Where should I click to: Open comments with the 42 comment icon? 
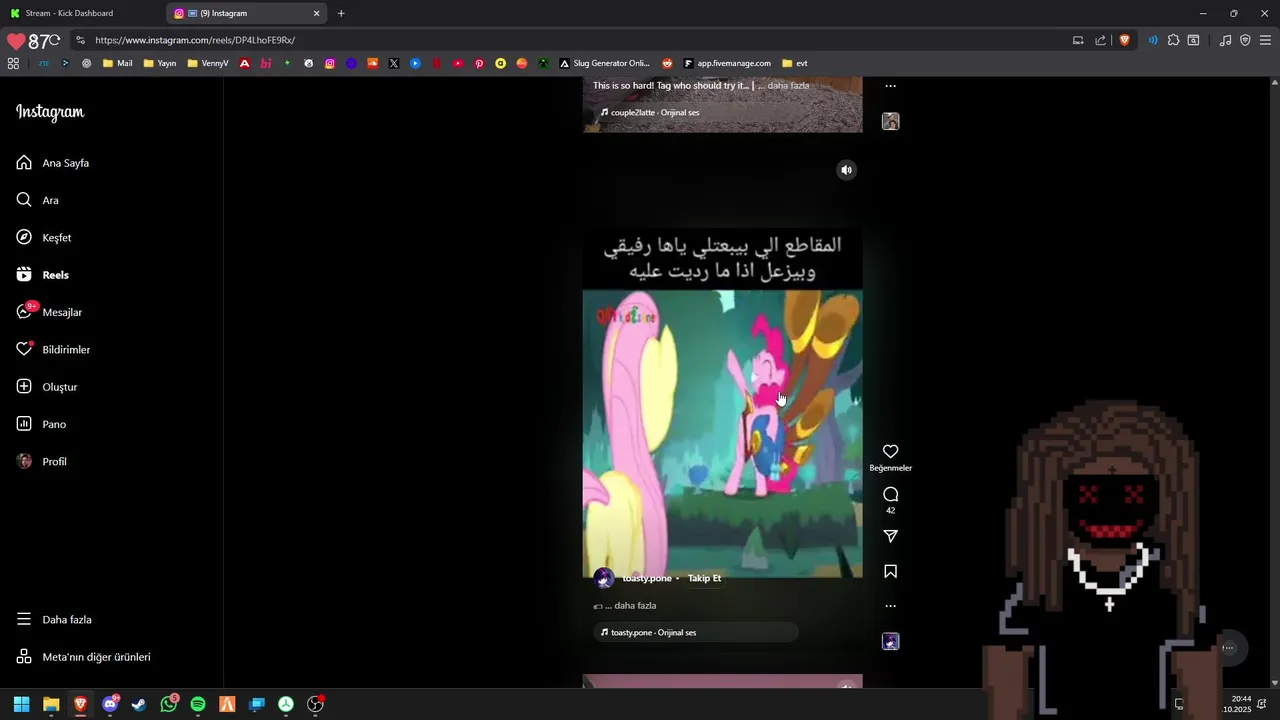click(x=890, y=495)
